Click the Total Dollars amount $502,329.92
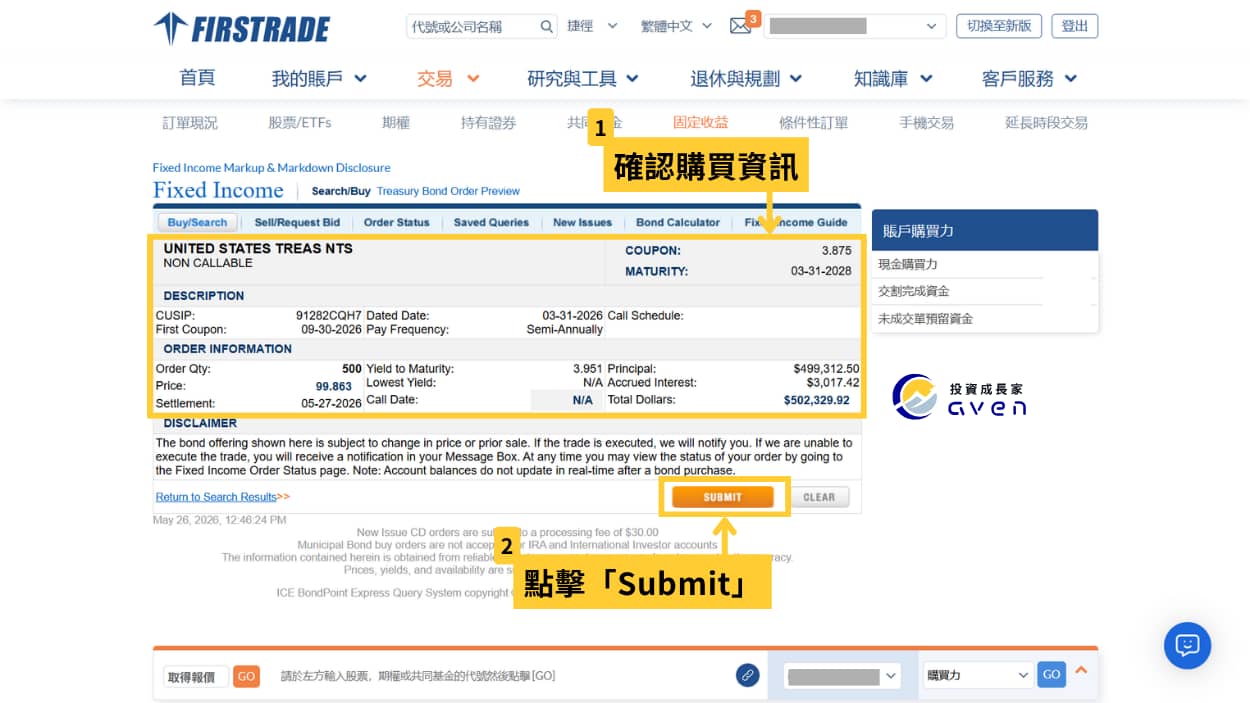1250x703 pixels. point(817,400)
